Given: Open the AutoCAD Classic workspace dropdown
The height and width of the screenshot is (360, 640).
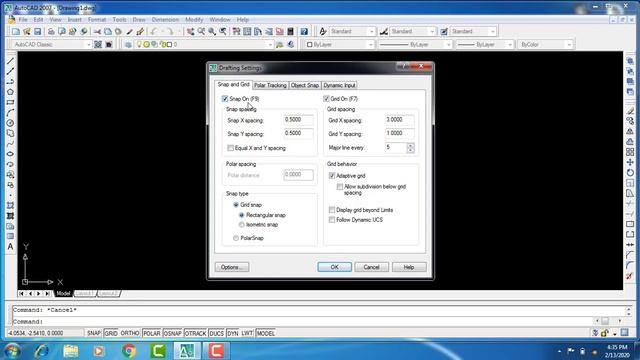Looking at the screenshot, I should [x=88, y=44].
